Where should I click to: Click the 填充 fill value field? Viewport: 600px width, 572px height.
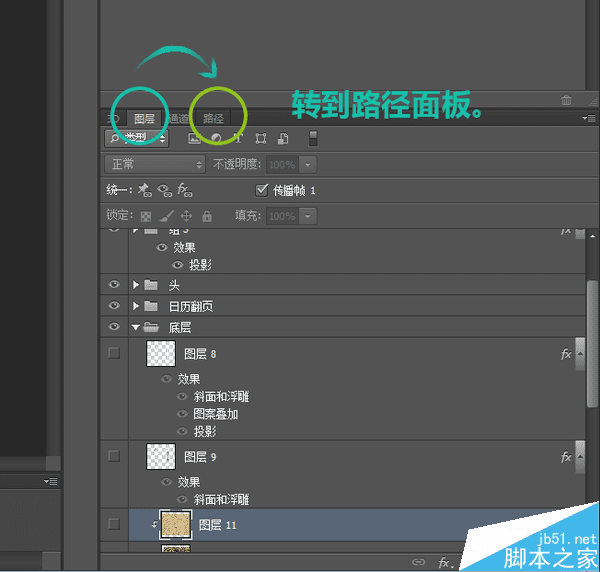(282, 216)
